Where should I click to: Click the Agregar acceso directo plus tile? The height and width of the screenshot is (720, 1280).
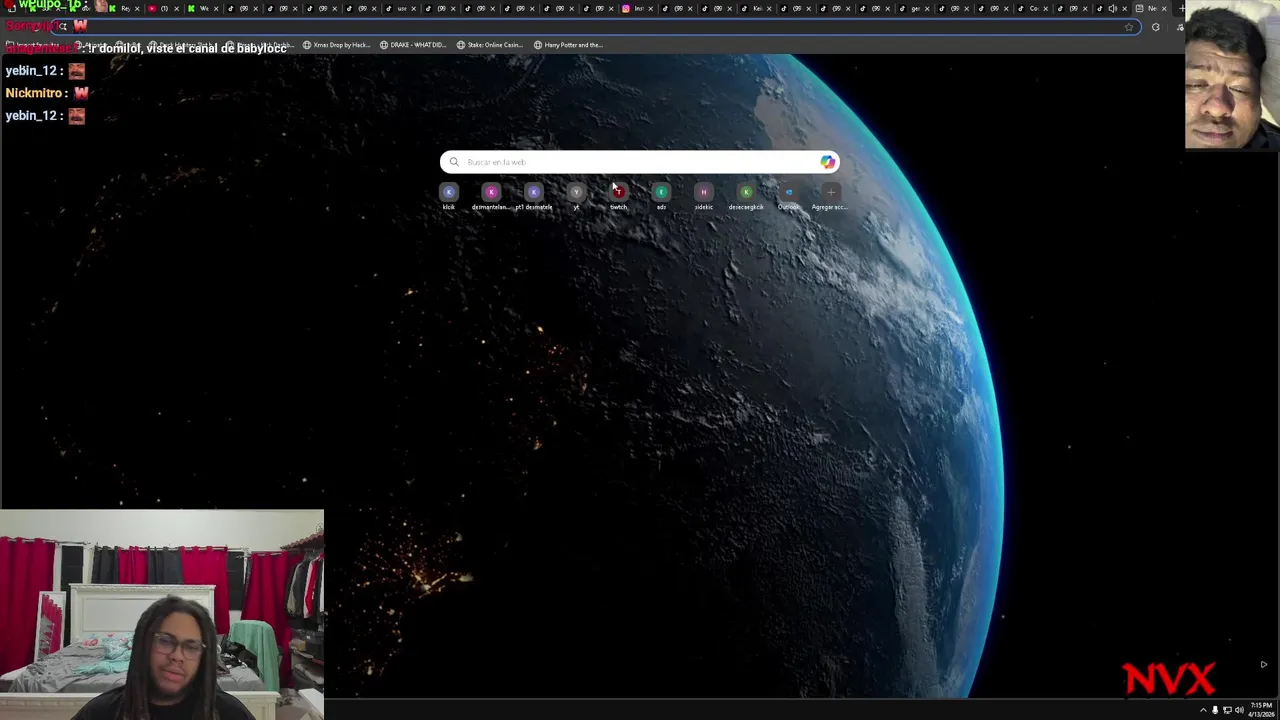[x=830, y=196]
